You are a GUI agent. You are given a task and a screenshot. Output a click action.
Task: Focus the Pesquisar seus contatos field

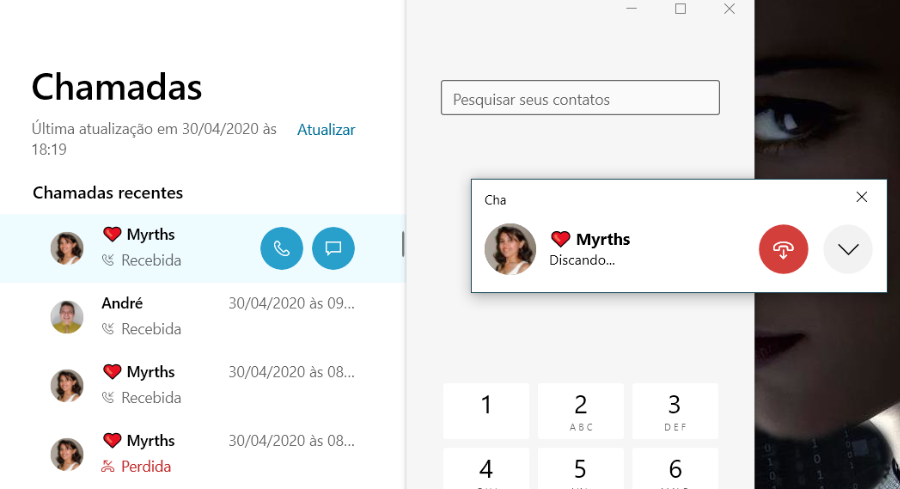tap(580, 98)
